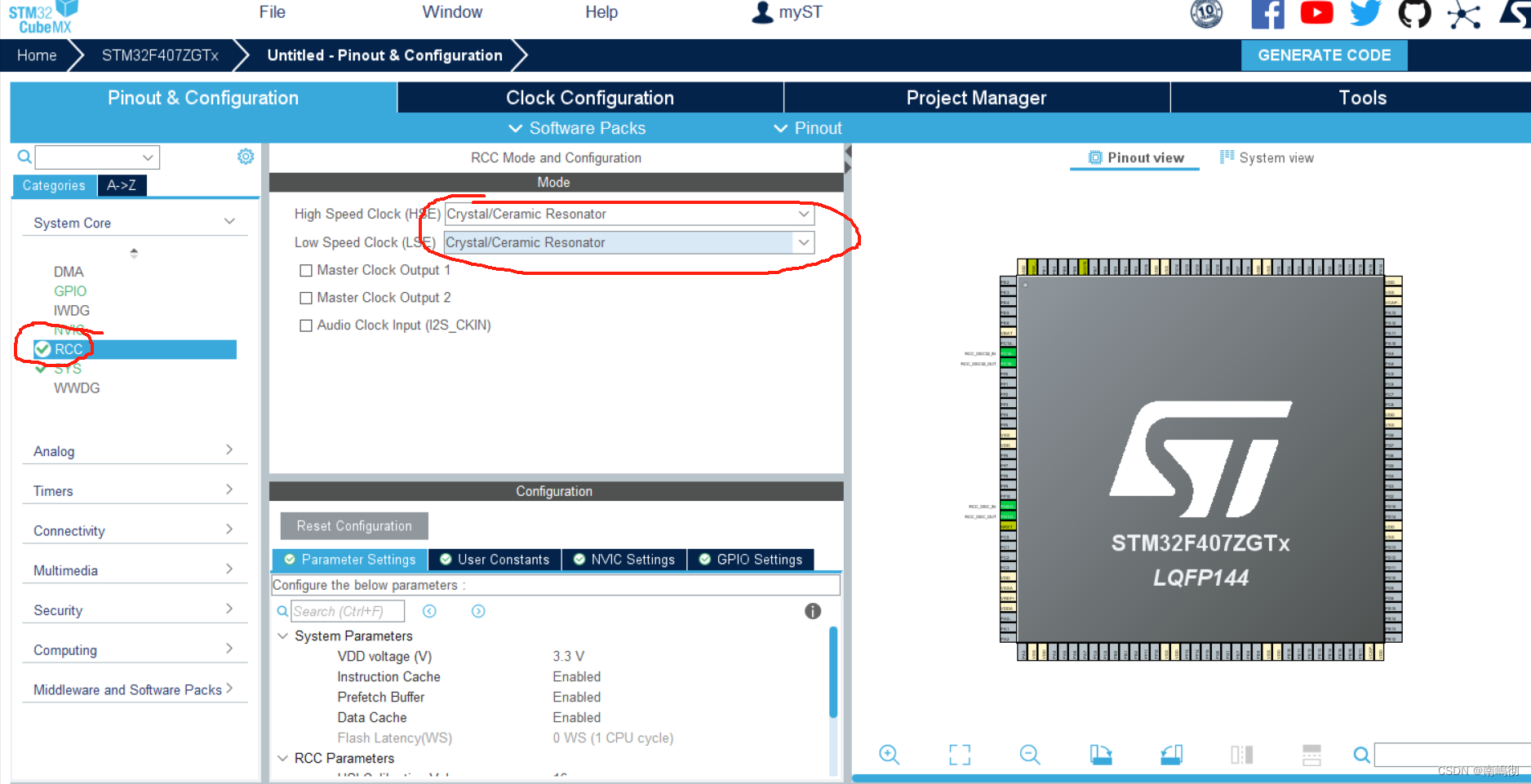Open the NVIC Settings tab
Viewport: 1531px width, 784px height.
click(624, 560)
